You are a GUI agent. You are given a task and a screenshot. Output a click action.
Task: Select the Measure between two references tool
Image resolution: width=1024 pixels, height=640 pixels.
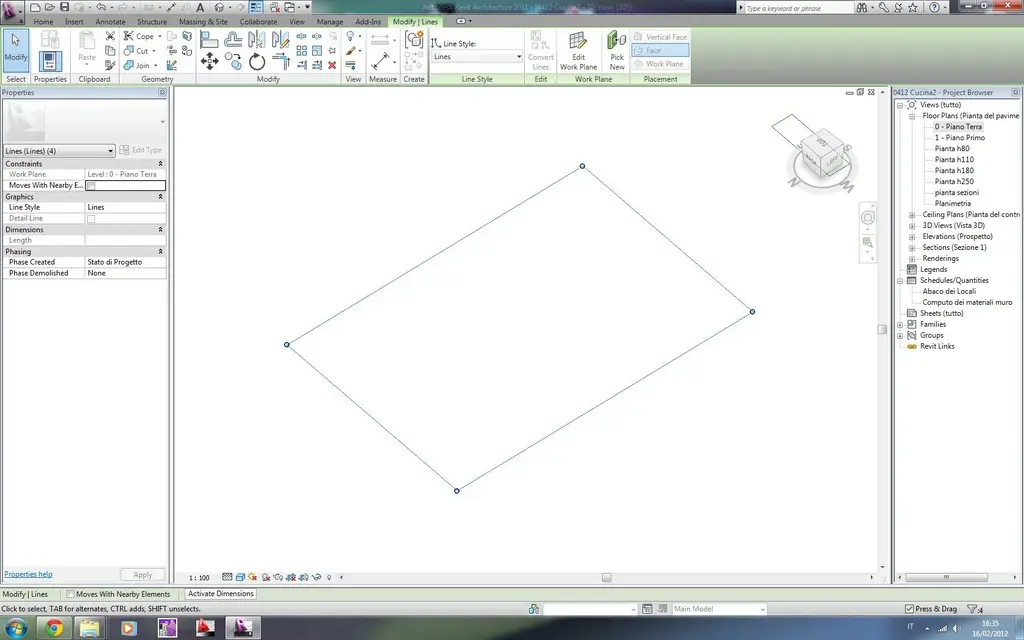tap(380, 62)
